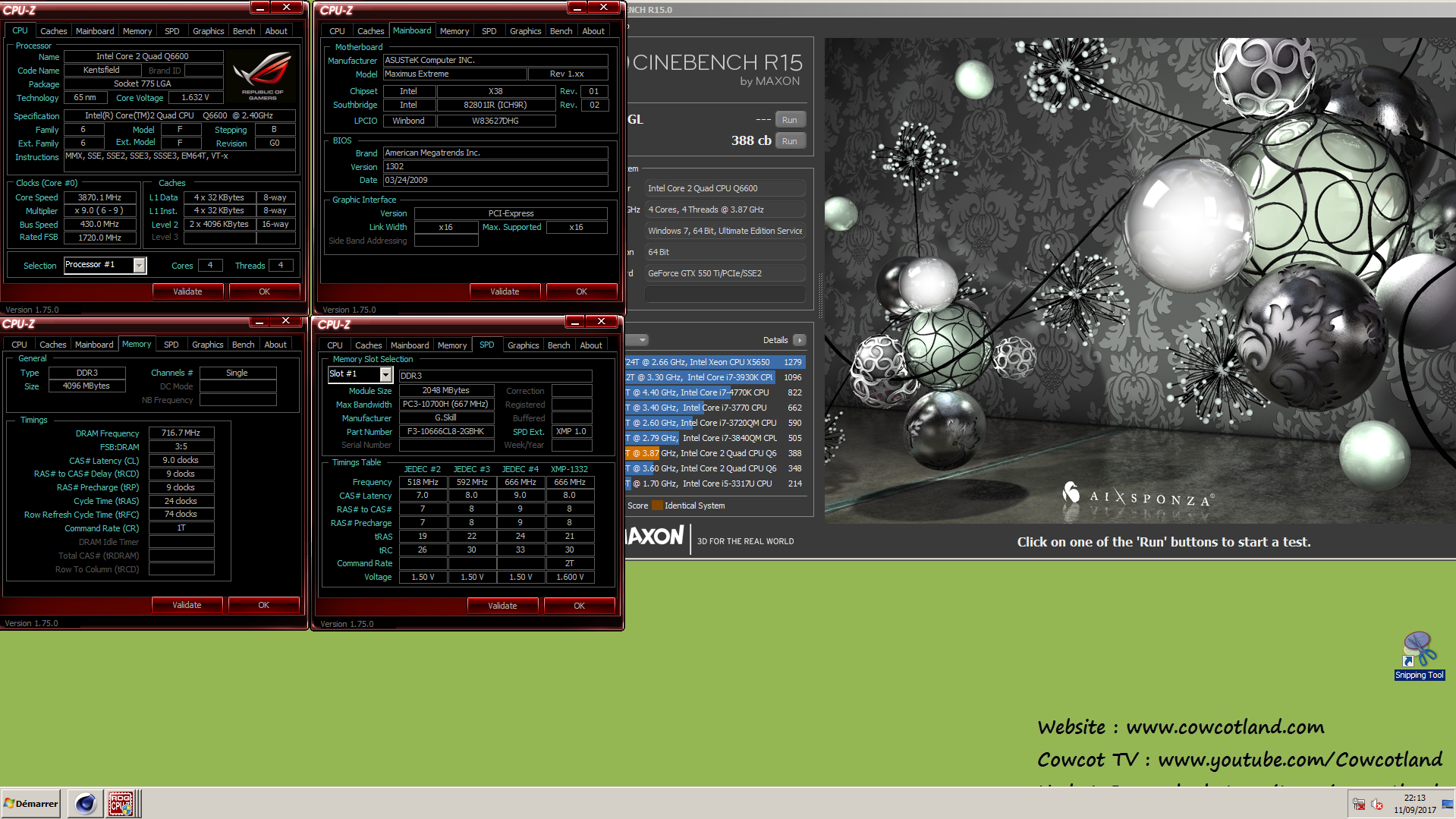Click the Maximus Extreme model field
This screenshot has width=1456, height=819.
point(454,74)
